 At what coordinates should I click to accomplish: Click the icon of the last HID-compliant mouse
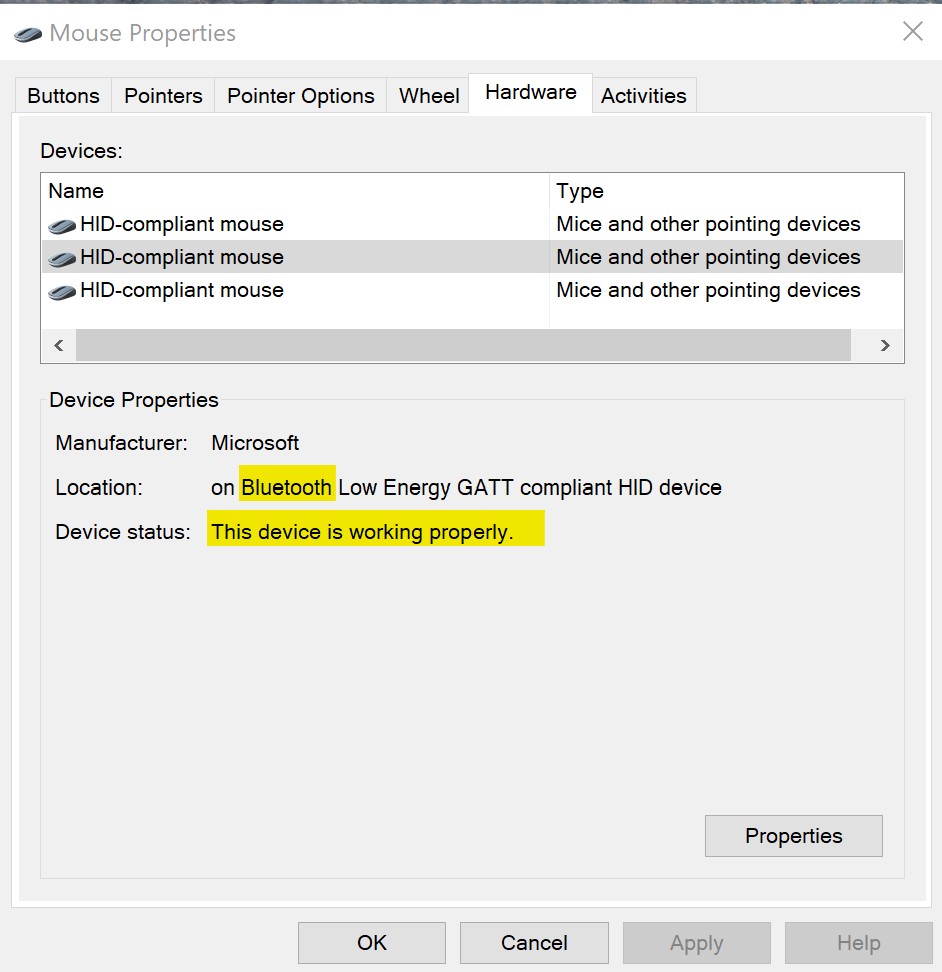pyautogui.click(x=62, y=292)
